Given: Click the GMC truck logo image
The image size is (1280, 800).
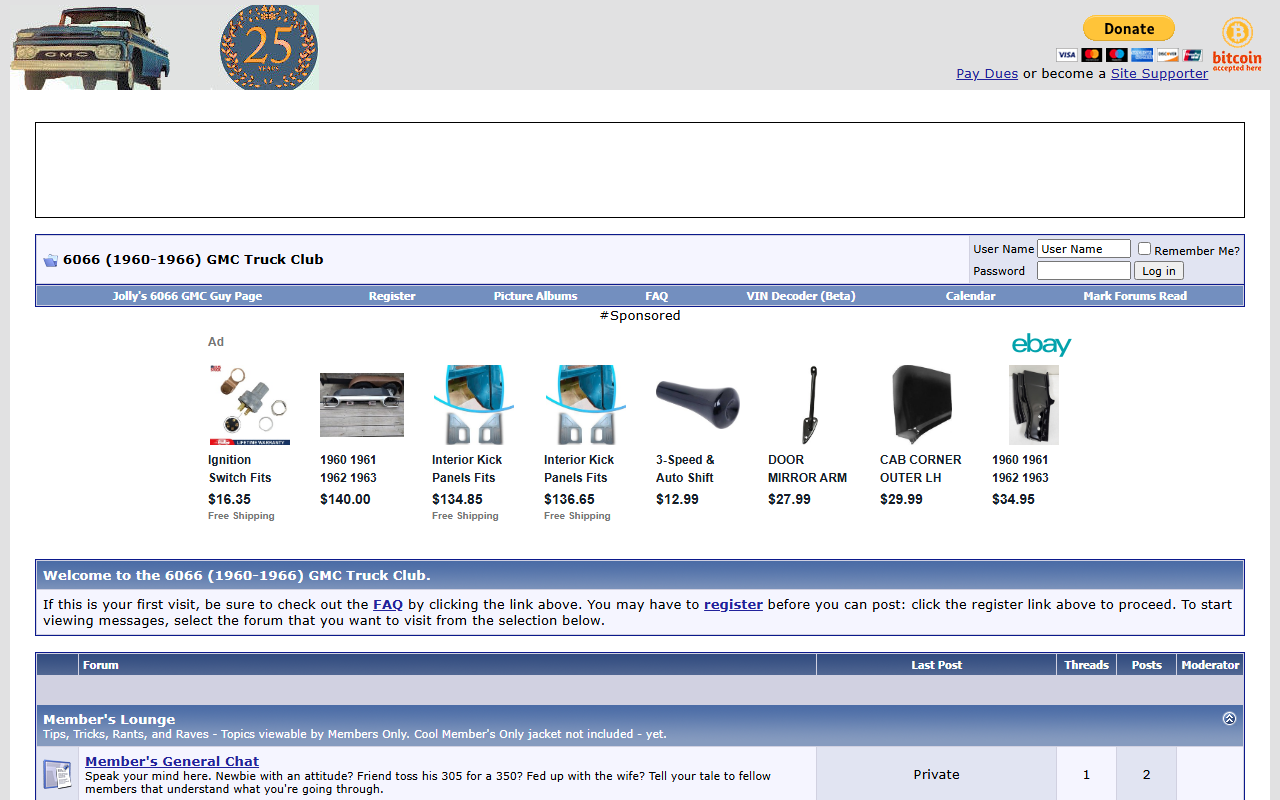Looking at the screenshot, I should coord(90,47).
